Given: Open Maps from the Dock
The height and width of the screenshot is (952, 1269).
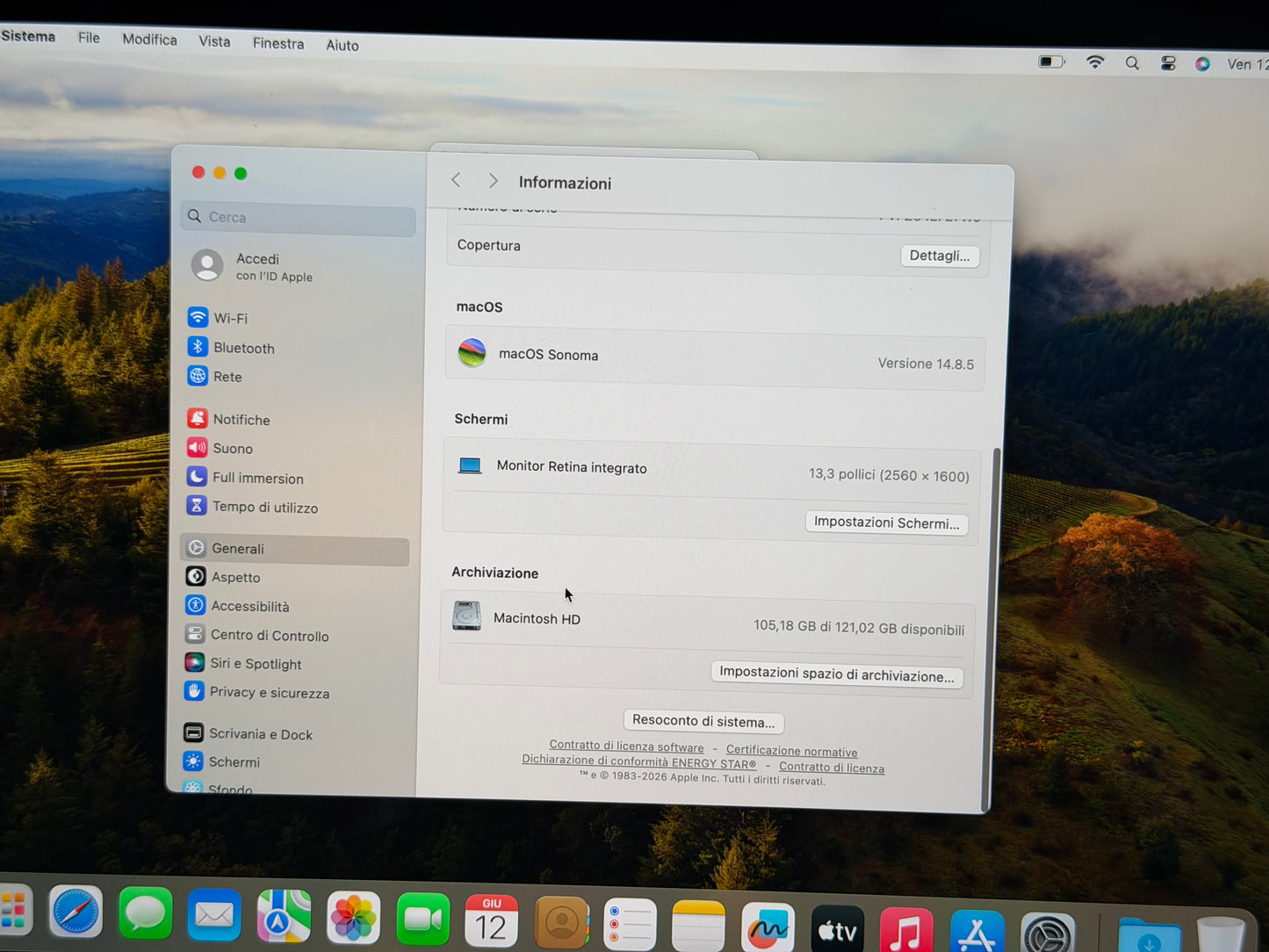Looking at the screenshot, I should click(x=284, y=918).
